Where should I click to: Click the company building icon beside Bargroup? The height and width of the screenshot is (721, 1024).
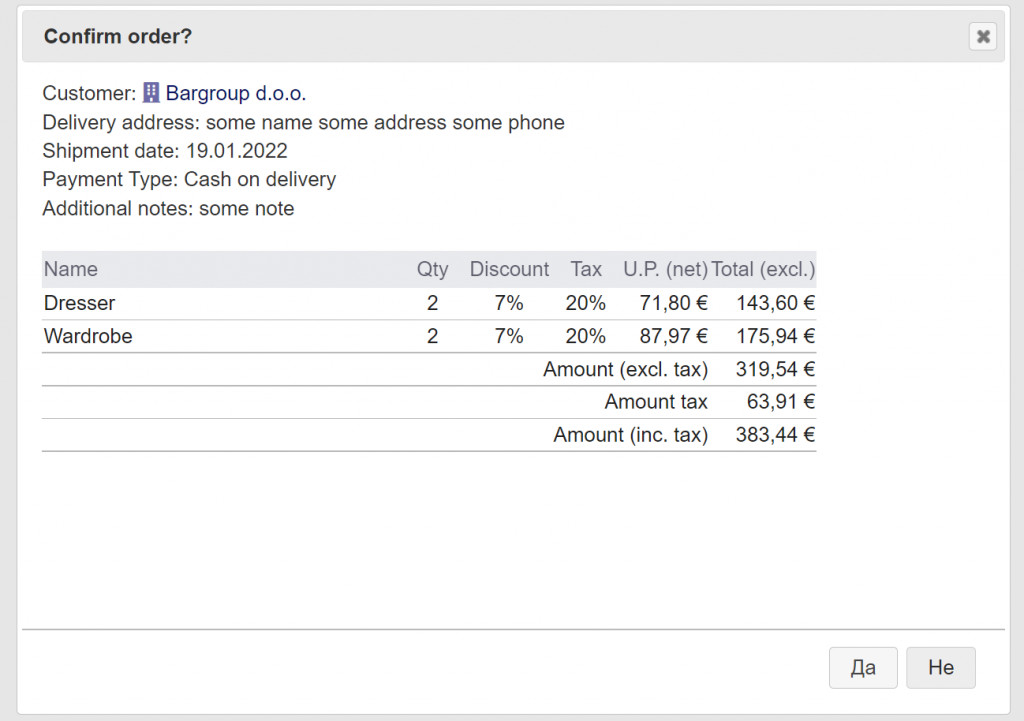[151, 93]
